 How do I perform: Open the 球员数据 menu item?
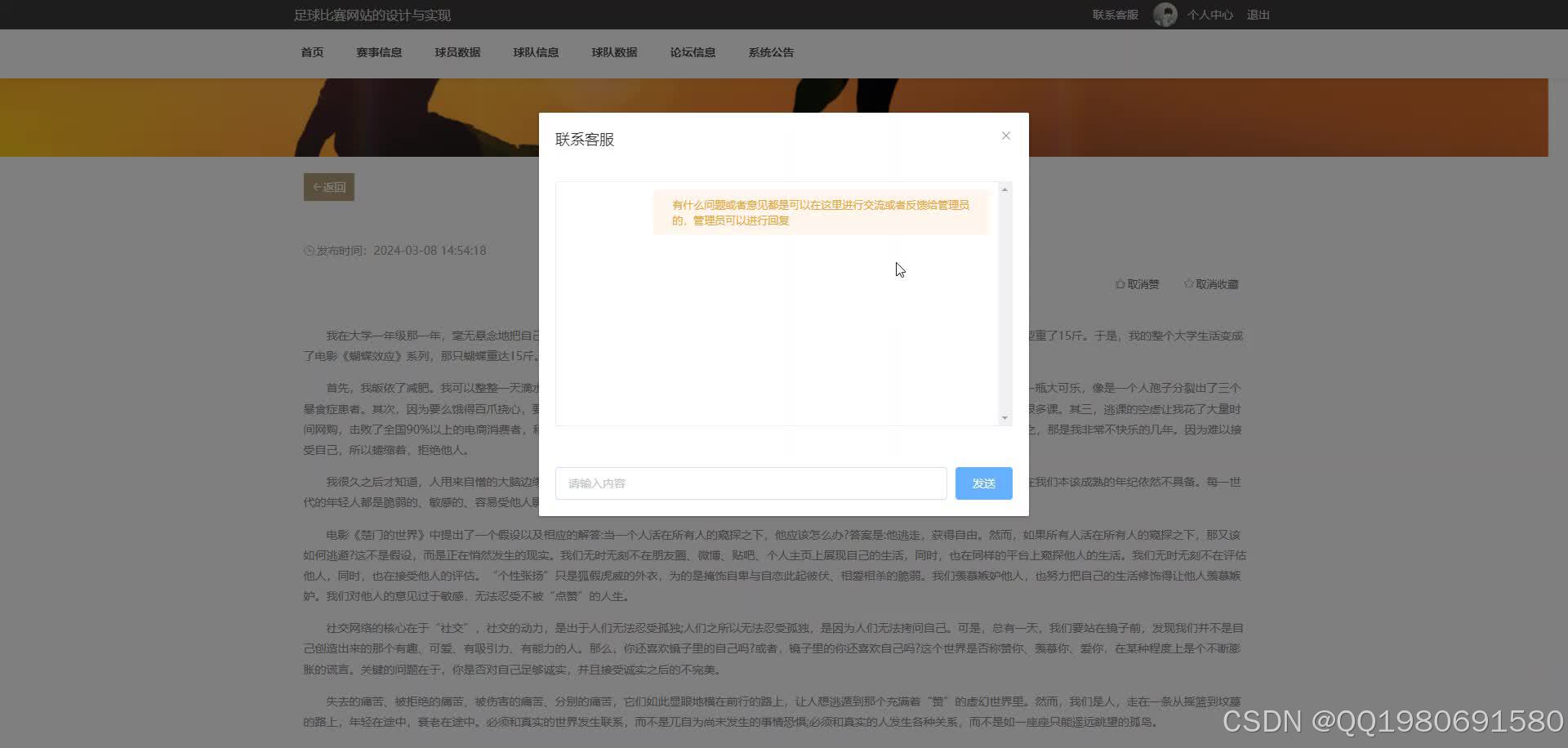[457, 51]
